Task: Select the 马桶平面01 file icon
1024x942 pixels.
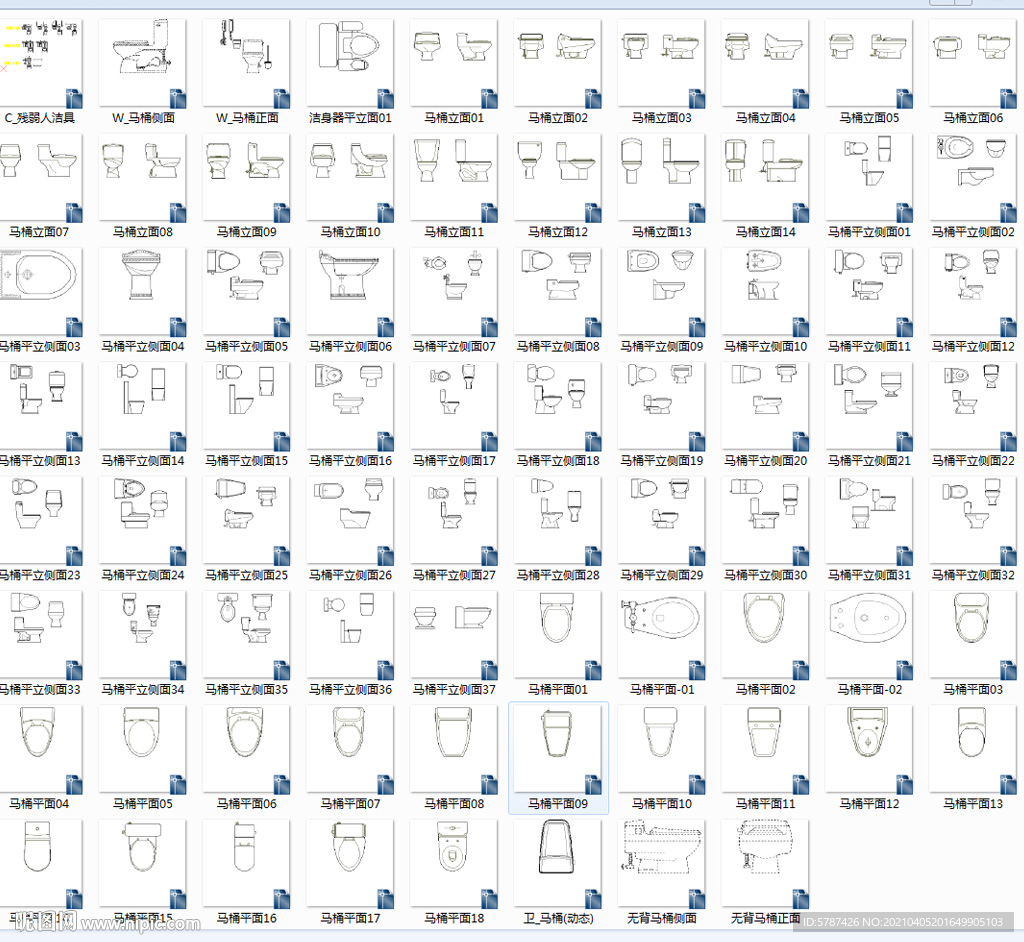Action: 558,635
